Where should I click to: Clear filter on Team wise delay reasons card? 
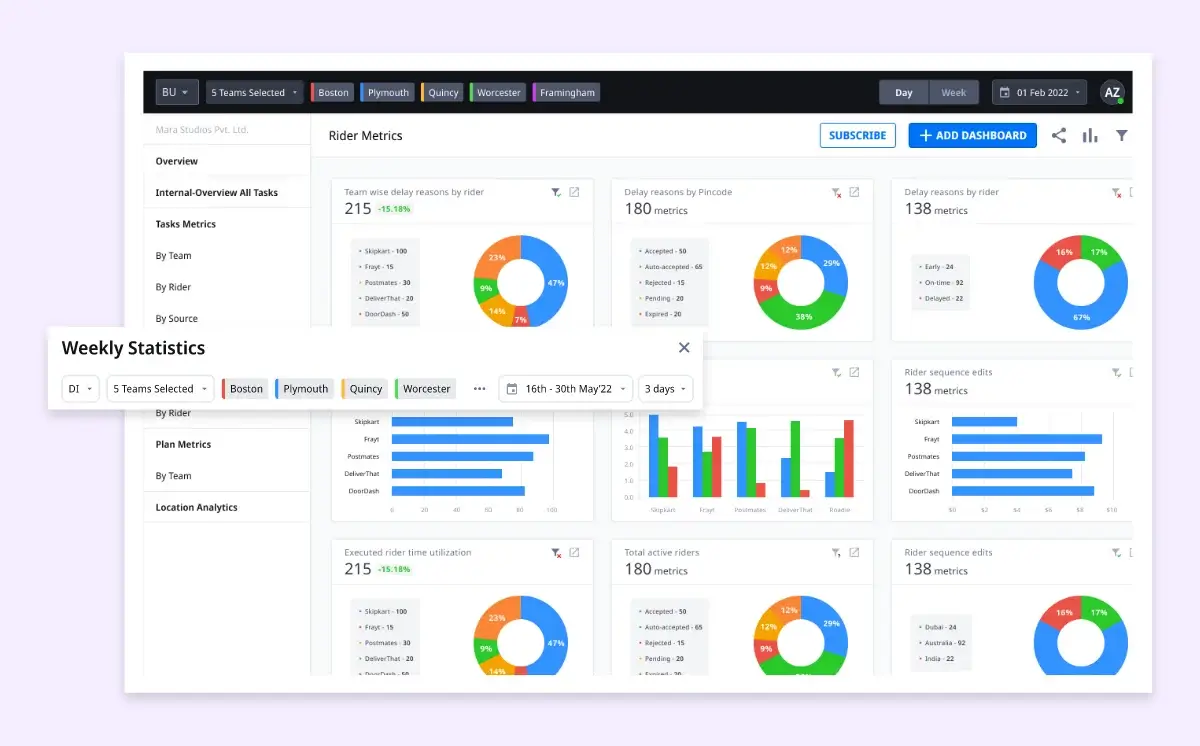point(556,192)
